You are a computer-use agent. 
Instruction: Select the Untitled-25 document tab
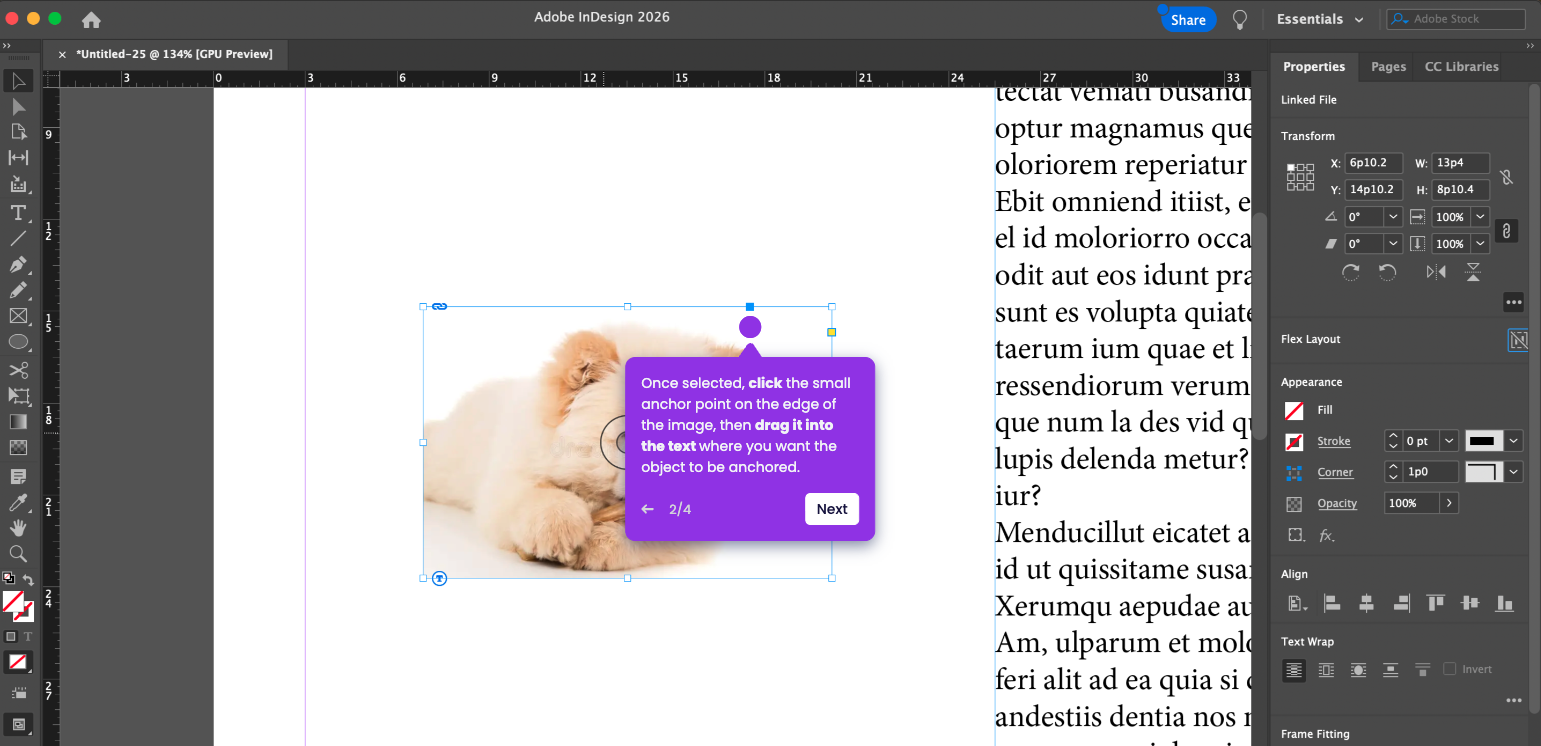[174, 54]
